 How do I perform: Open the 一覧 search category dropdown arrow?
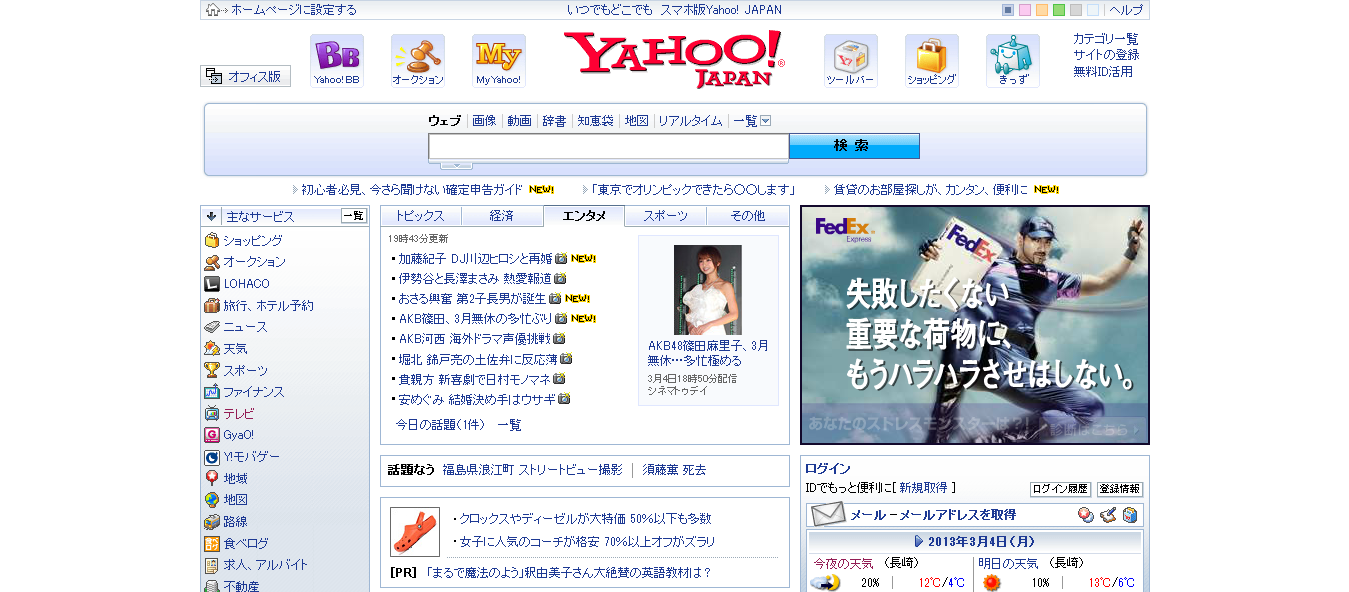point(766,121)
